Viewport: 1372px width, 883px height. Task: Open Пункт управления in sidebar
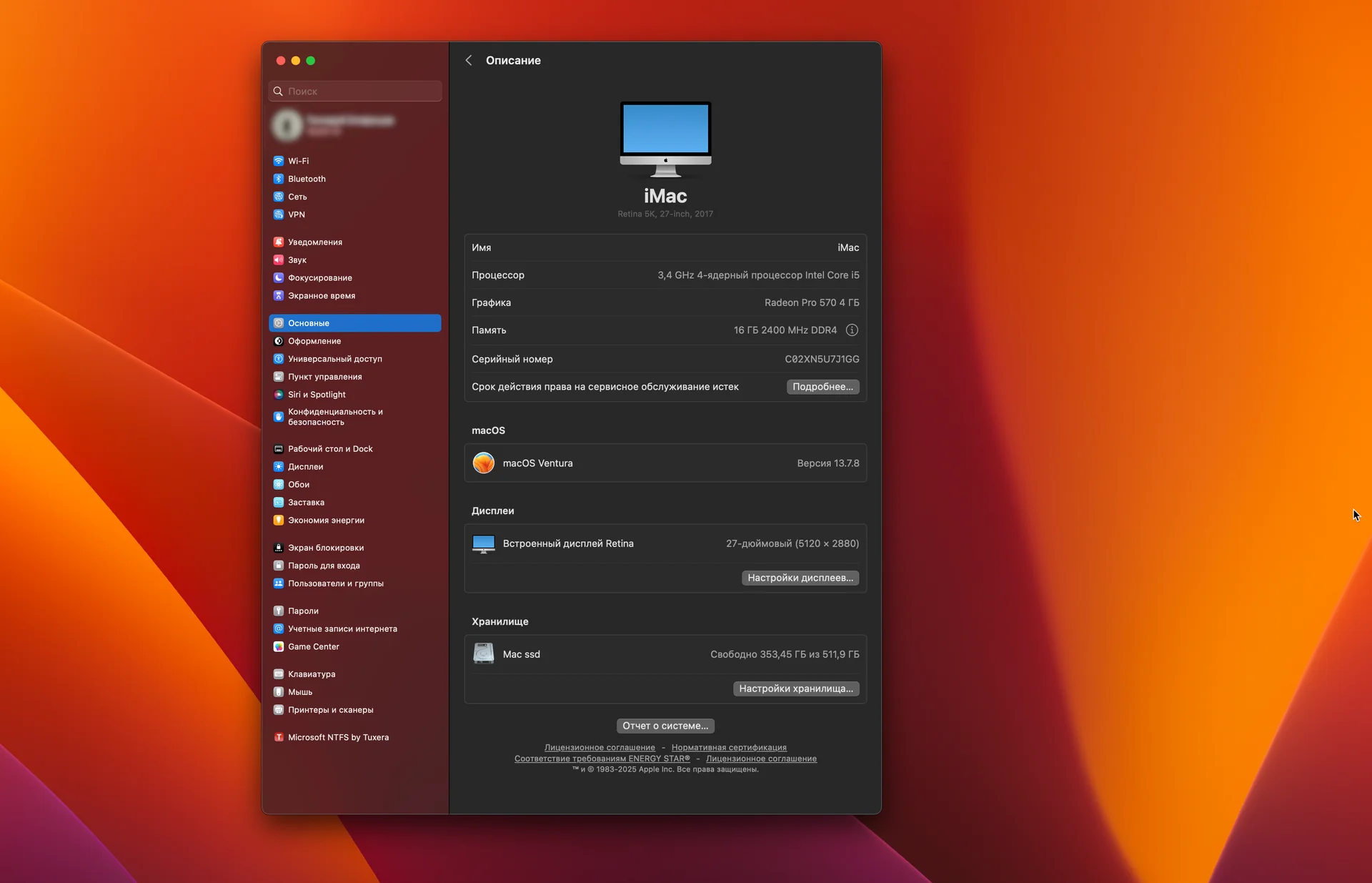[x=355, y=377]
